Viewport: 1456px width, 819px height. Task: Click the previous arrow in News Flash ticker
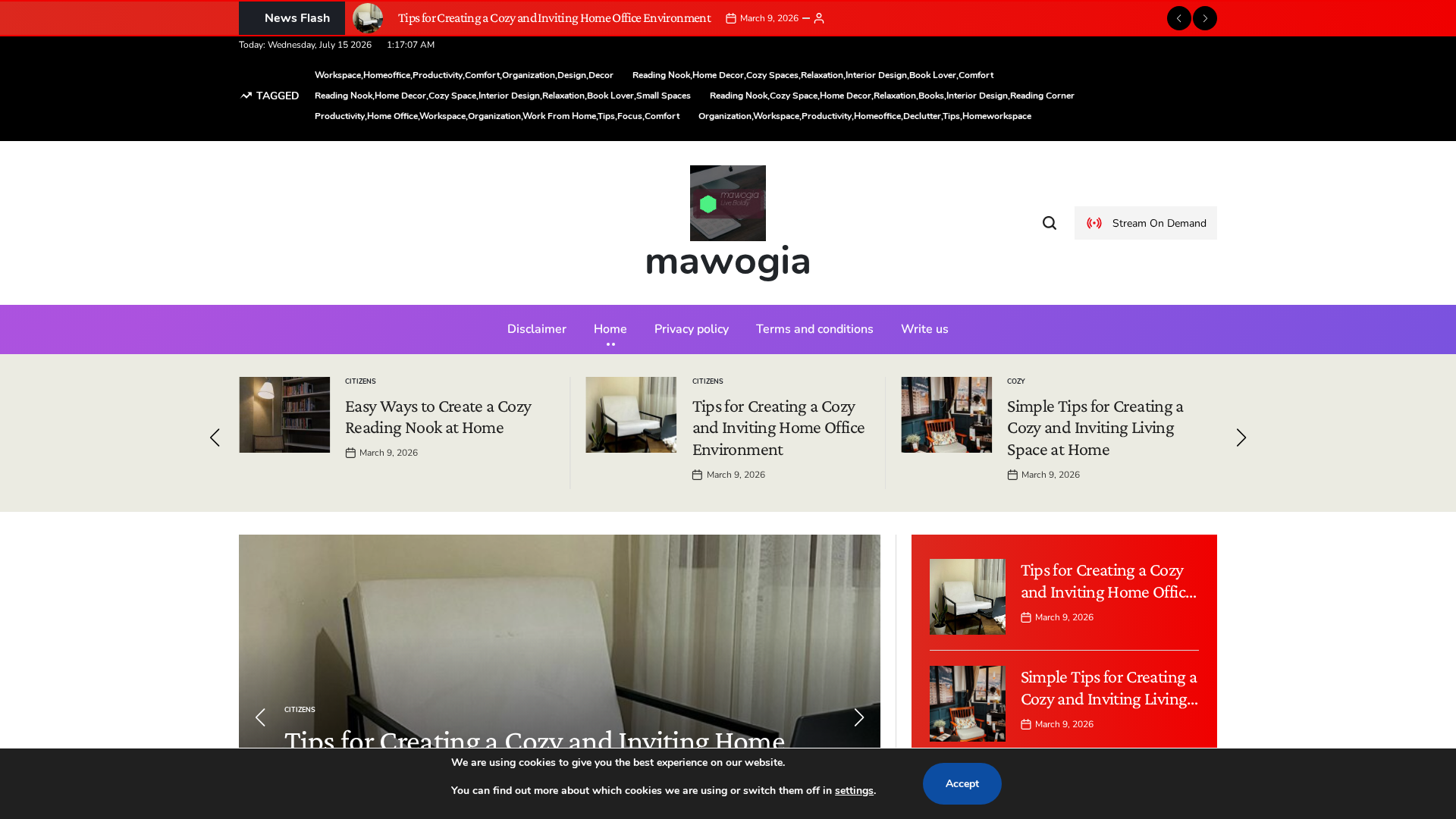pyautogui.click(x=1178, y=18)
